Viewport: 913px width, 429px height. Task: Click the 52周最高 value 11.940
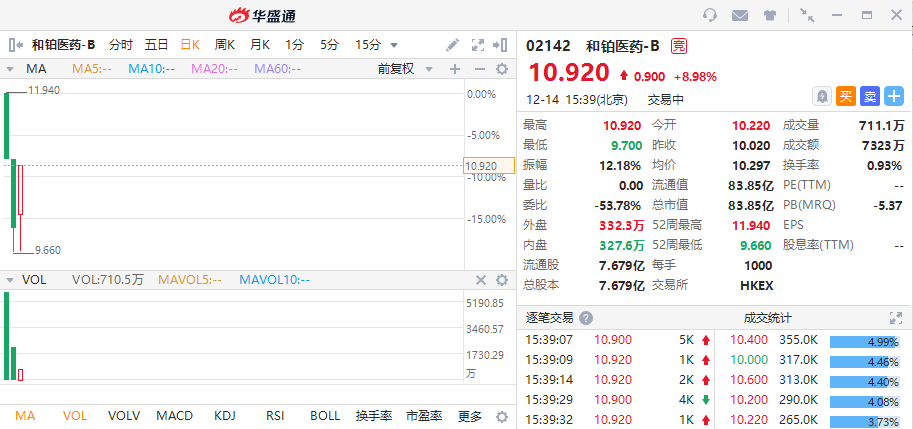(x=751, y=225)
